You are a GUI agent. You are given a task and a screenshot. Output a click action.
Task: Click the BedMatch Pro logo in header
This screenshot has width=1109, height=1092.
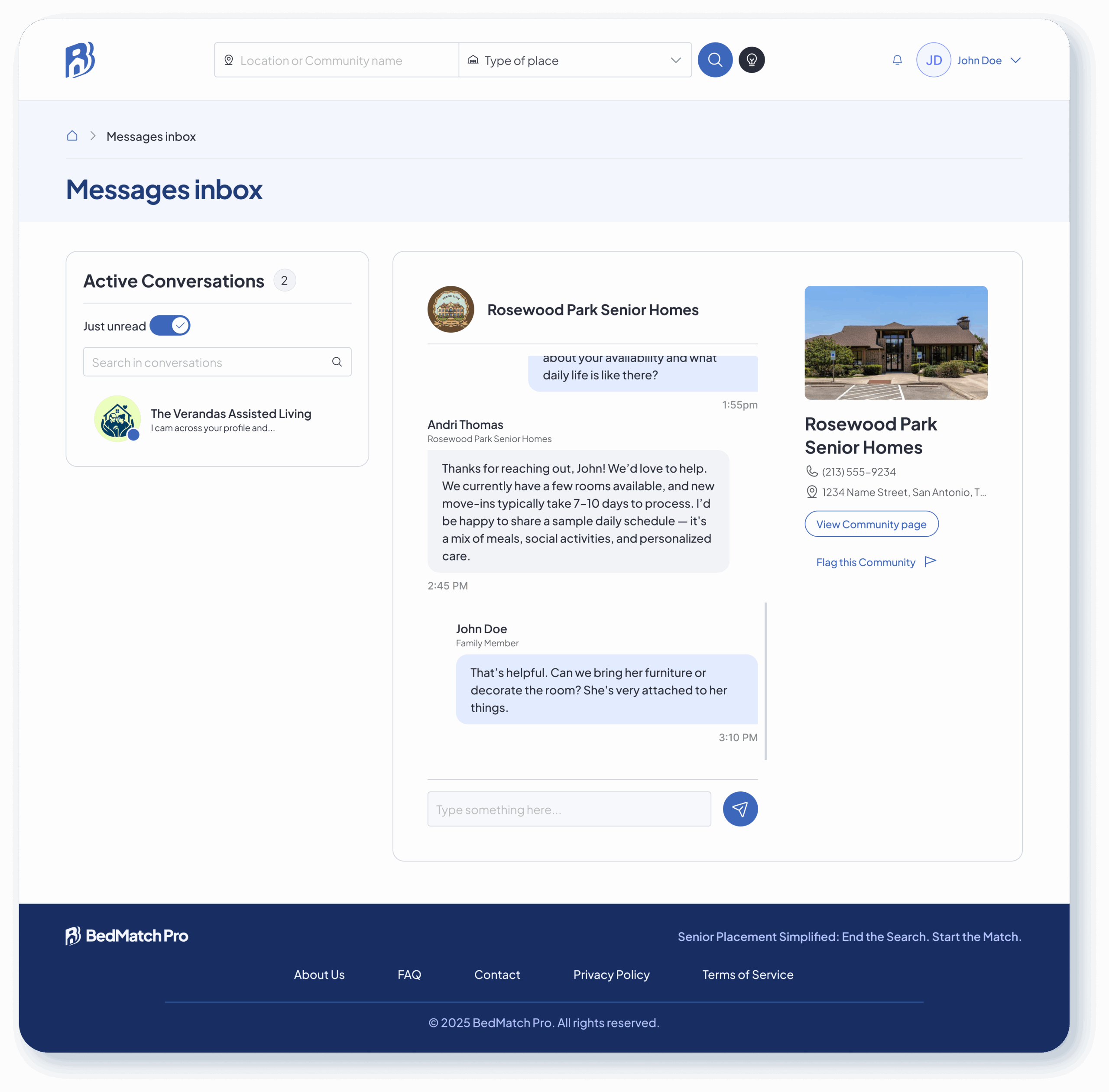(80, 60)
